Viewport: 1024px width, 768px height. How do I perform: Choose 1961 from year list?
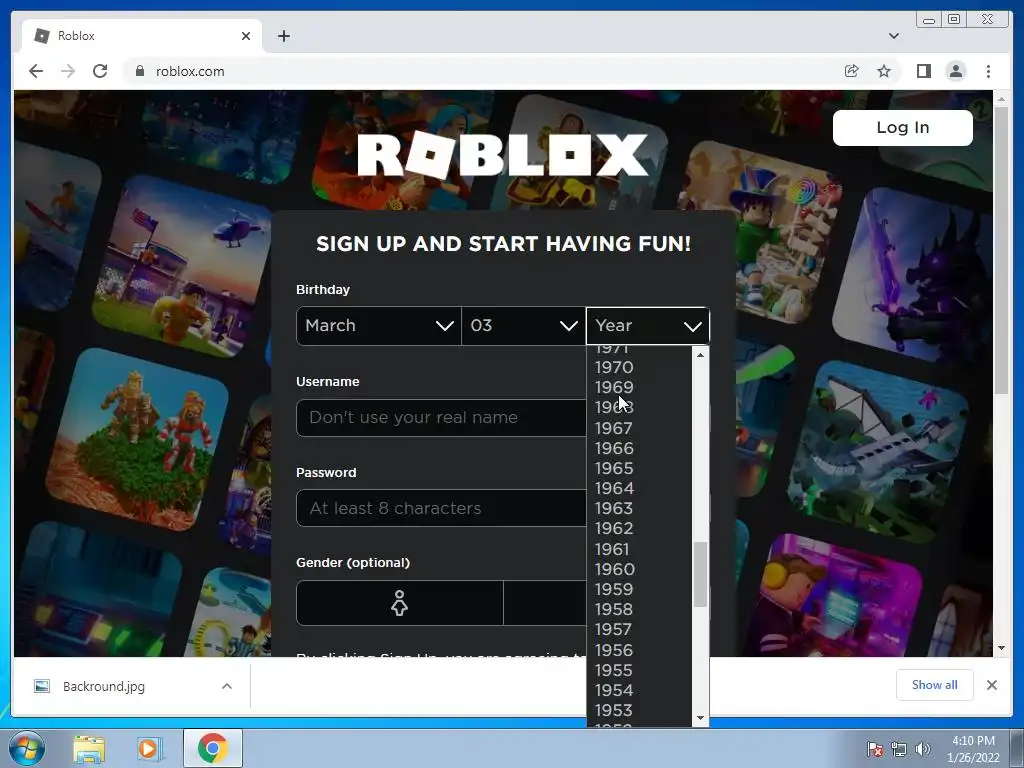(639, 549)
